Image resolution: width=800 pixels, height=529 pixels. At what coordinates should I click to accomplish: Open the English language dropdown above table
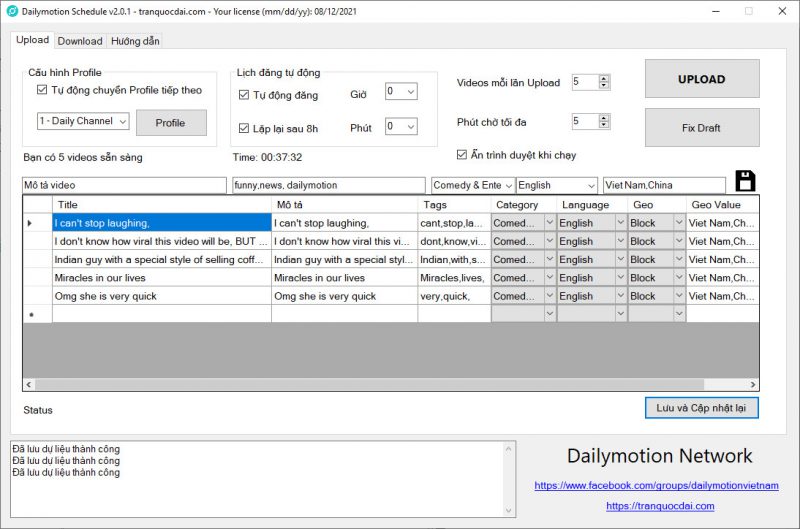[x=557, y=185]
